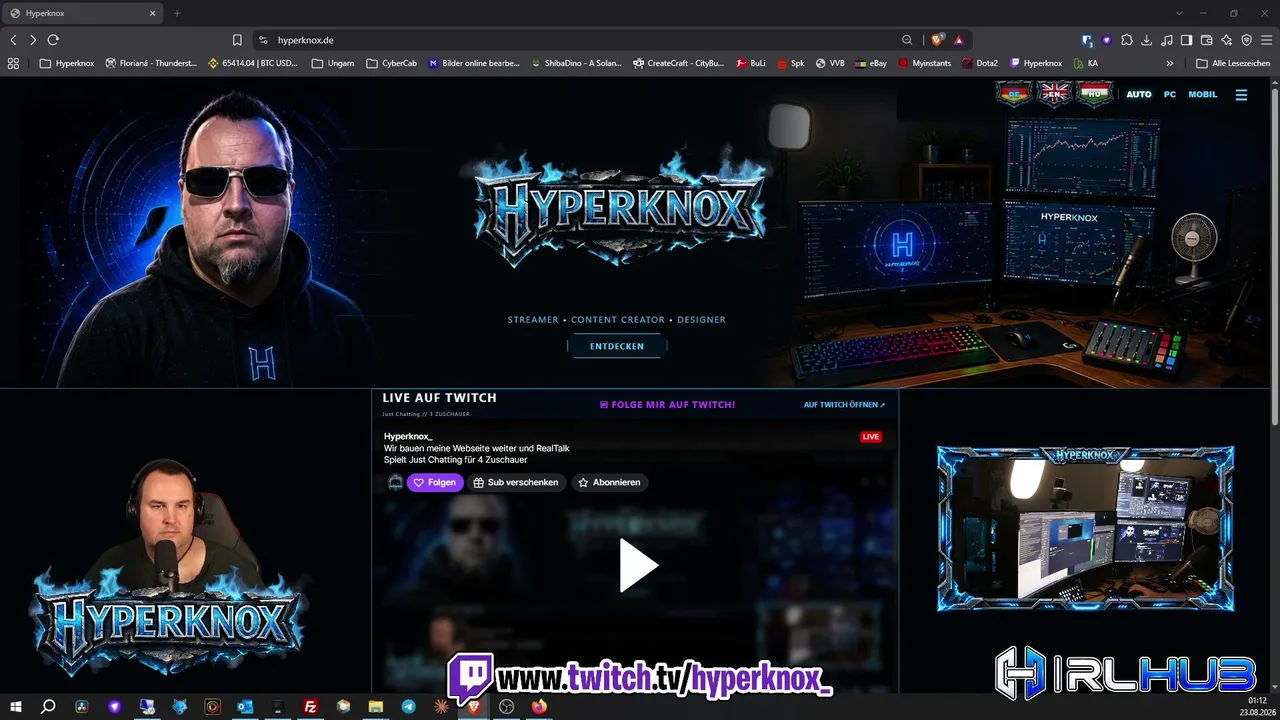This screenshot has height=720, width=1280.
Task: Open the Bilder online bearbeiten bookmark
Action: (x=473, y=63)
